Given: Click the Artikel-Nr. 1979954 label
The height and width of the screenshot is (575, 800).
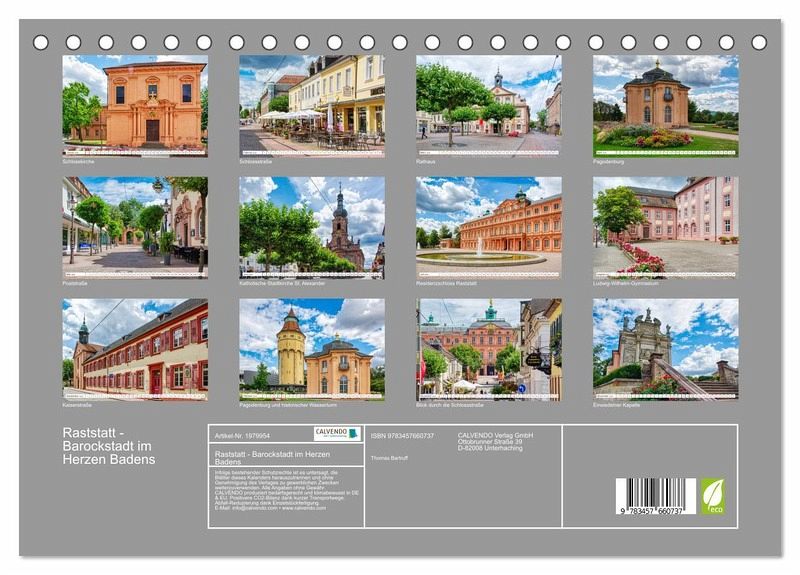Looking at the screenshot, I should [x=242, y=436].
